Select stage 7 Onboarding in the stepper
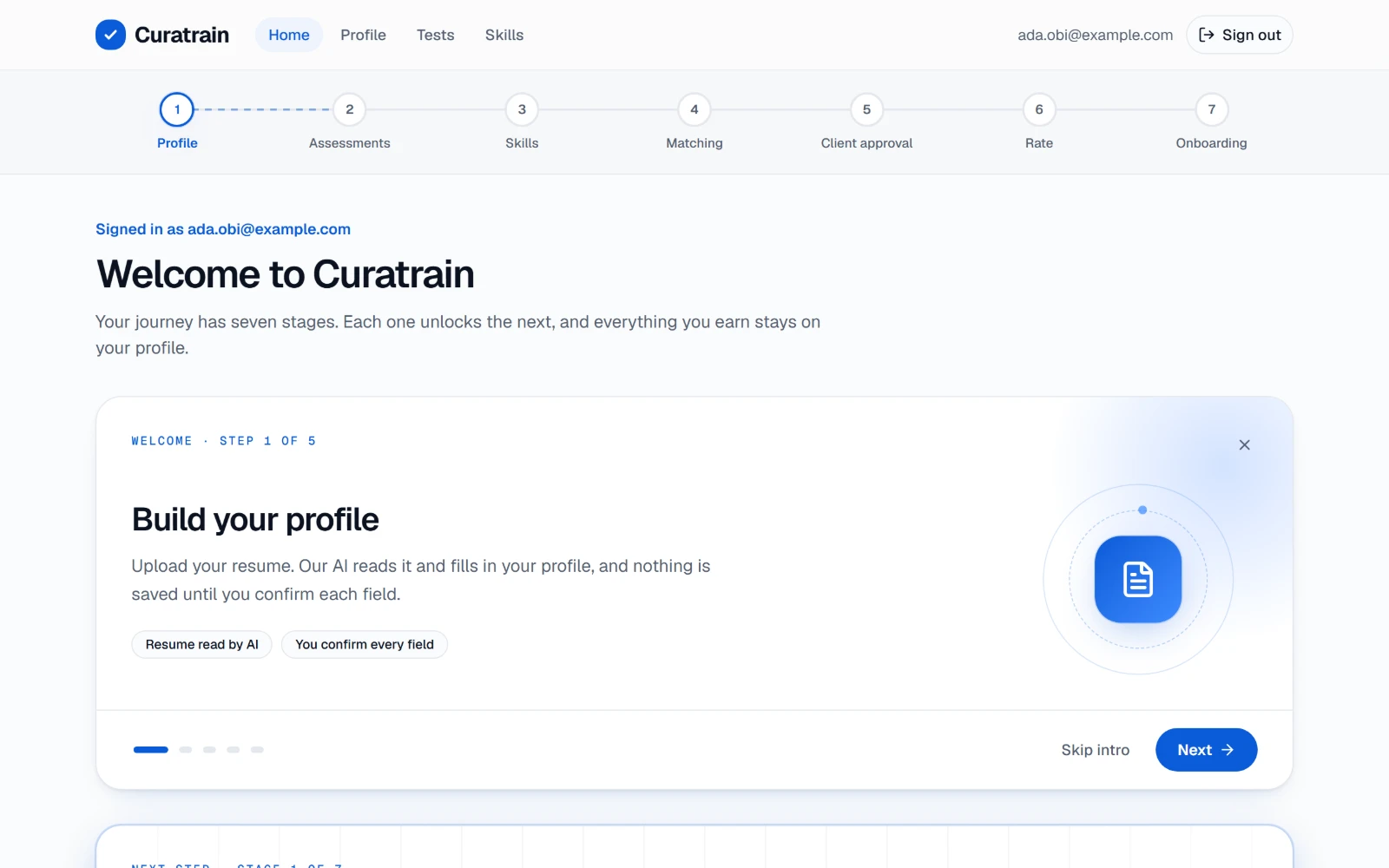1389x868 pixels. [1212, 122]
